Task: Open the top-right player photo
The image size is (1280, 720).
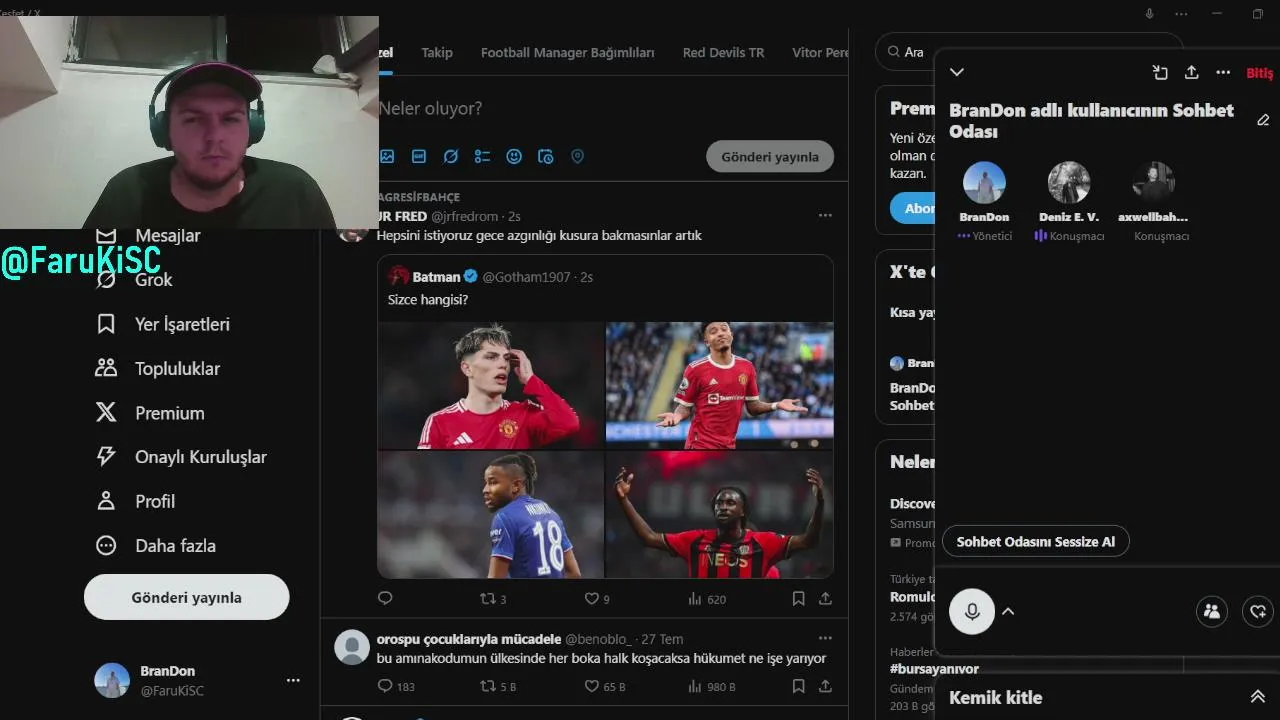Action: pyautogui.click(x=720, y=385)
